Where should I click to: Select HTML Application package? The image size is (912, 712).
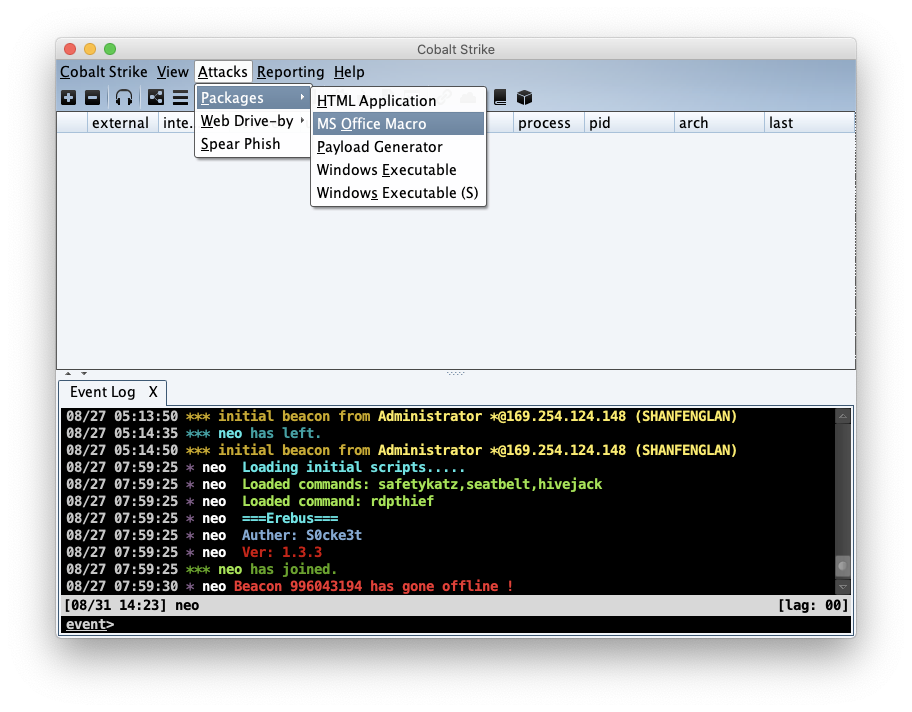tap(398, 101)
